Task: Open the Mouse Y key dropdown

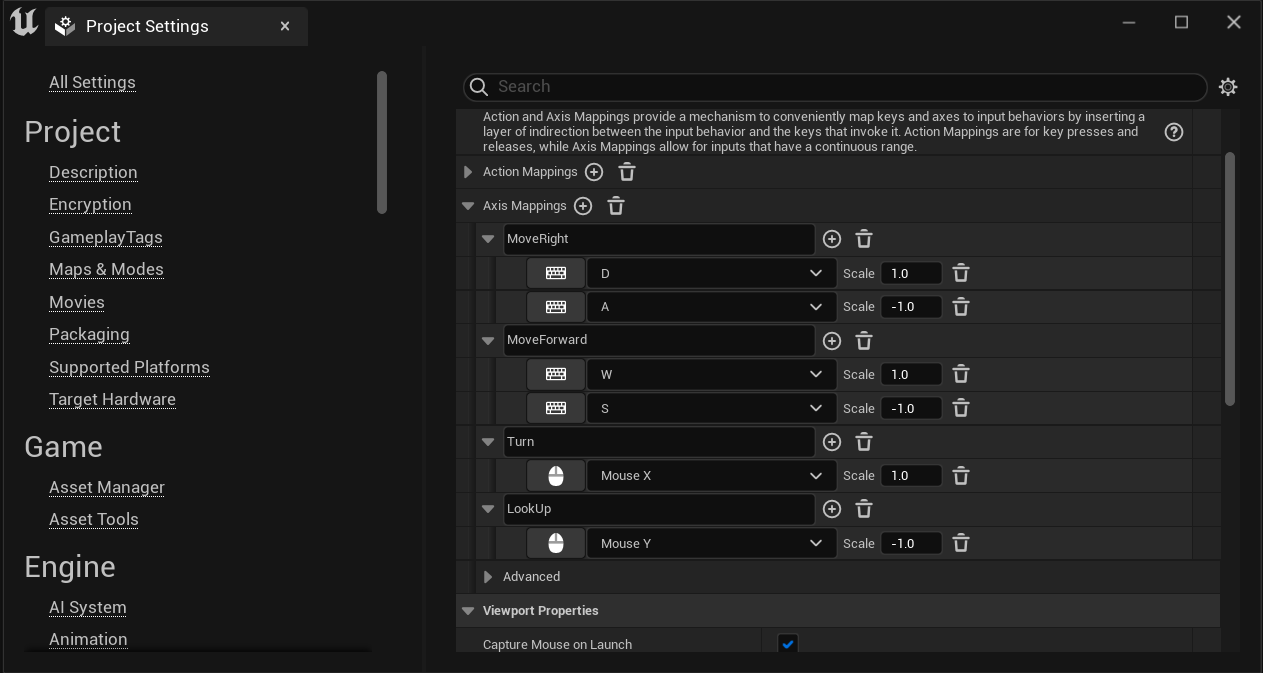Action: click(711, 544)
